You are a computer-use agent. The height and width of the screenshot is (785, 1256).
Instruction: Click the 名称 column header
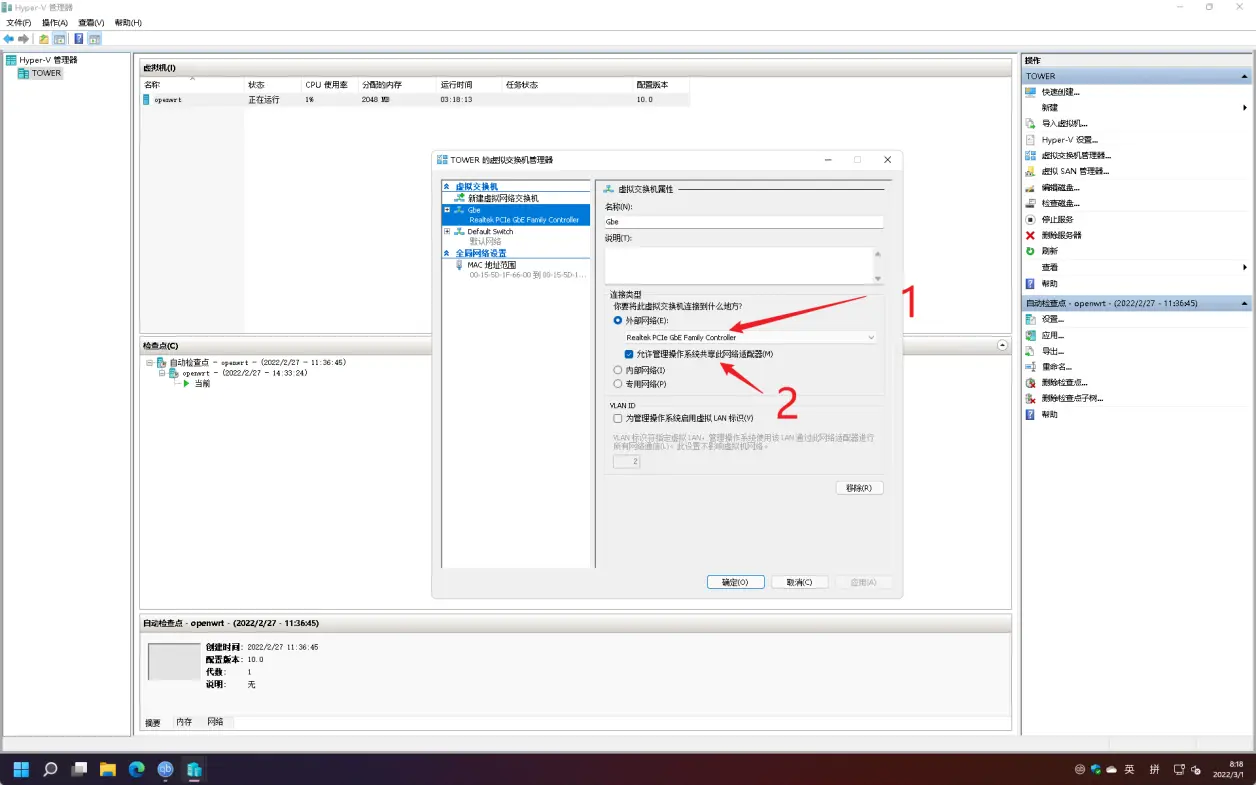pyautogui.click(x=192, y=85)
